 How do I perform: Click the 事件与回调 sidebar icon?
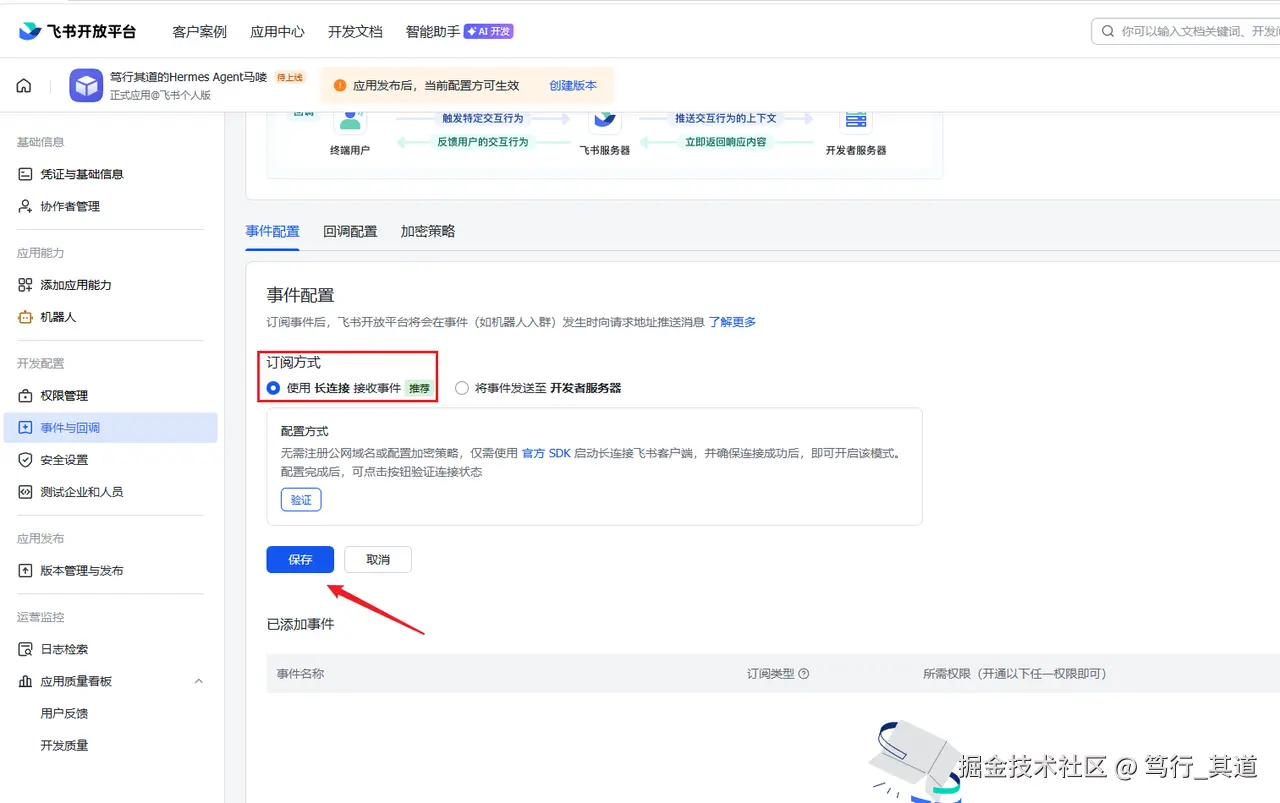[26, 428]
